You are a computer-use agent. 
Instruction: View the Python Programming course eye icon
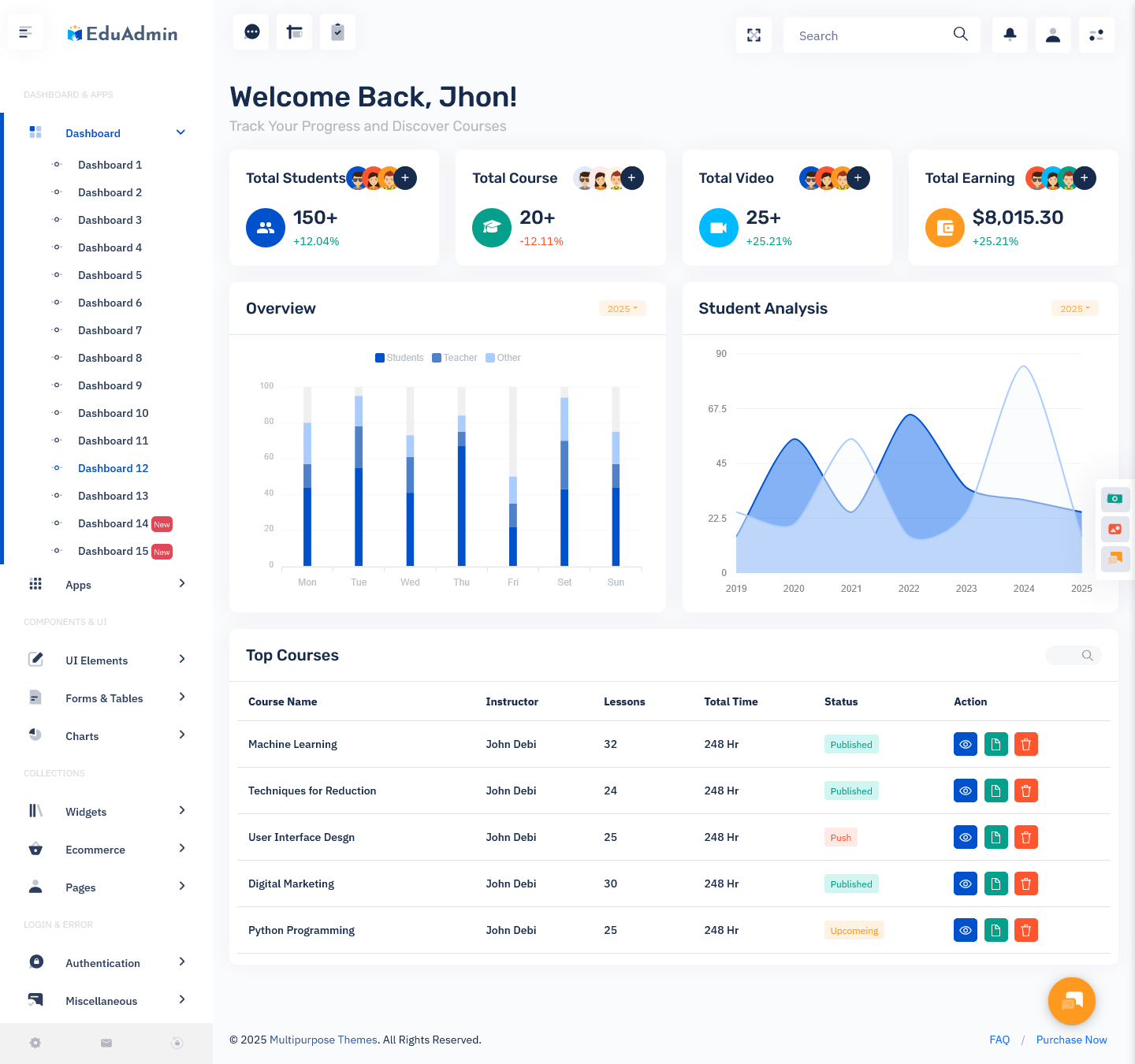point(965,930)
